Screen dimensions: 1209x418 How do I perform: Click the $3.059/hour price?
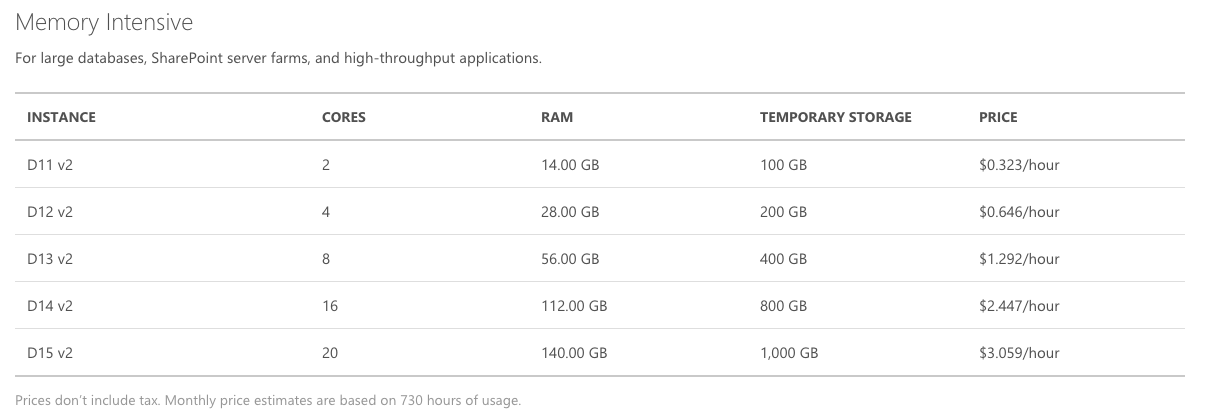click(1018, 353)
